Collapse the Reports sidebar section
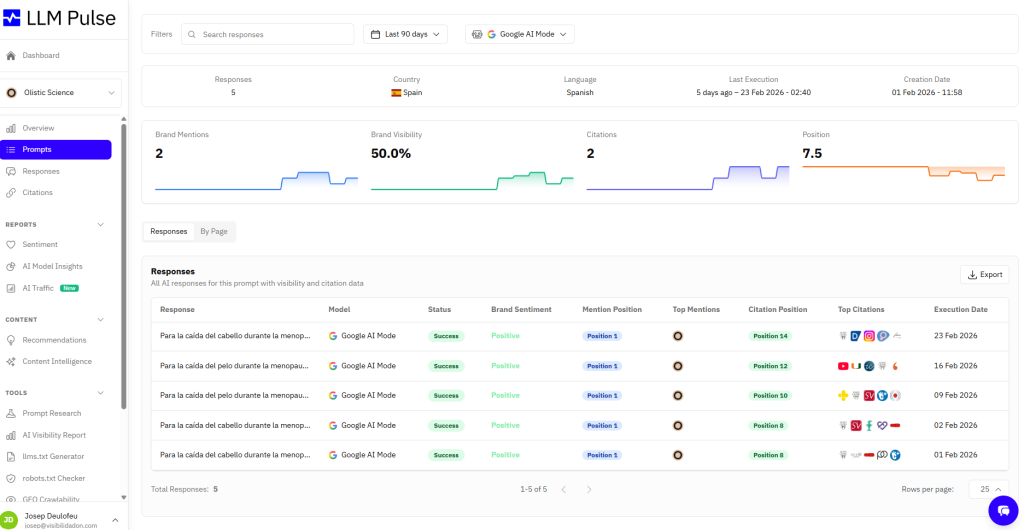 (100, 224)
